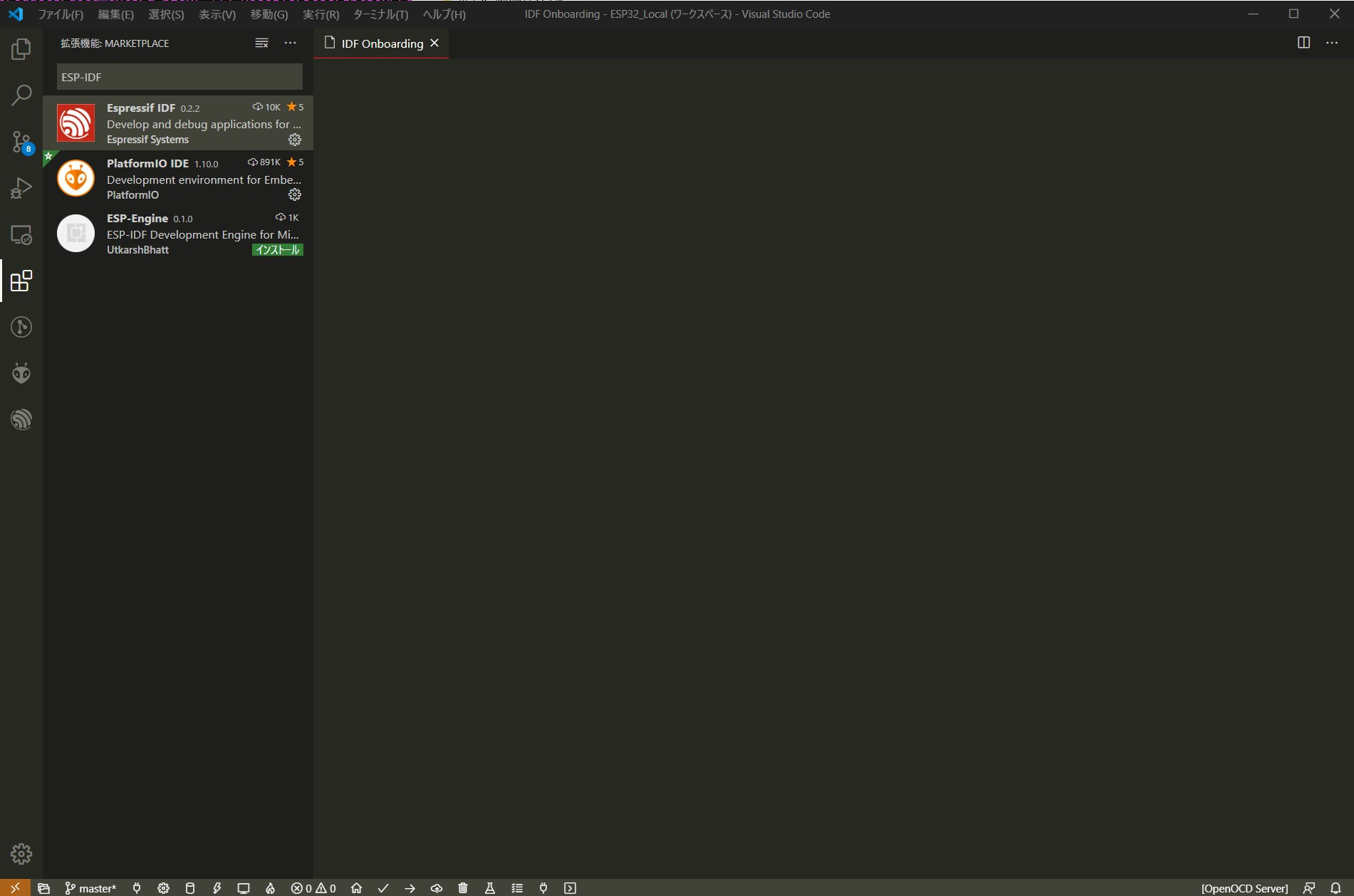Open the ヘルプ(H) menu
1354x896 pixels.
point(444,14)
